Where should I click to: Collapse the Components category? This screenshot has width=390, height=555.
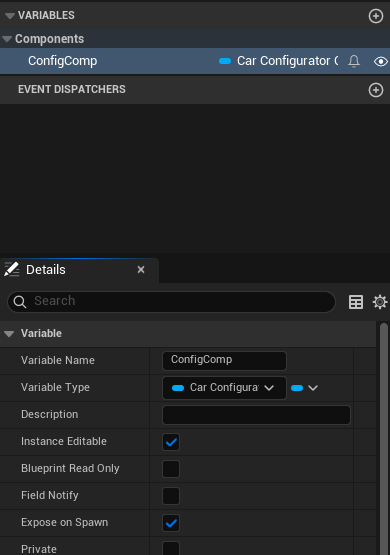7,39
